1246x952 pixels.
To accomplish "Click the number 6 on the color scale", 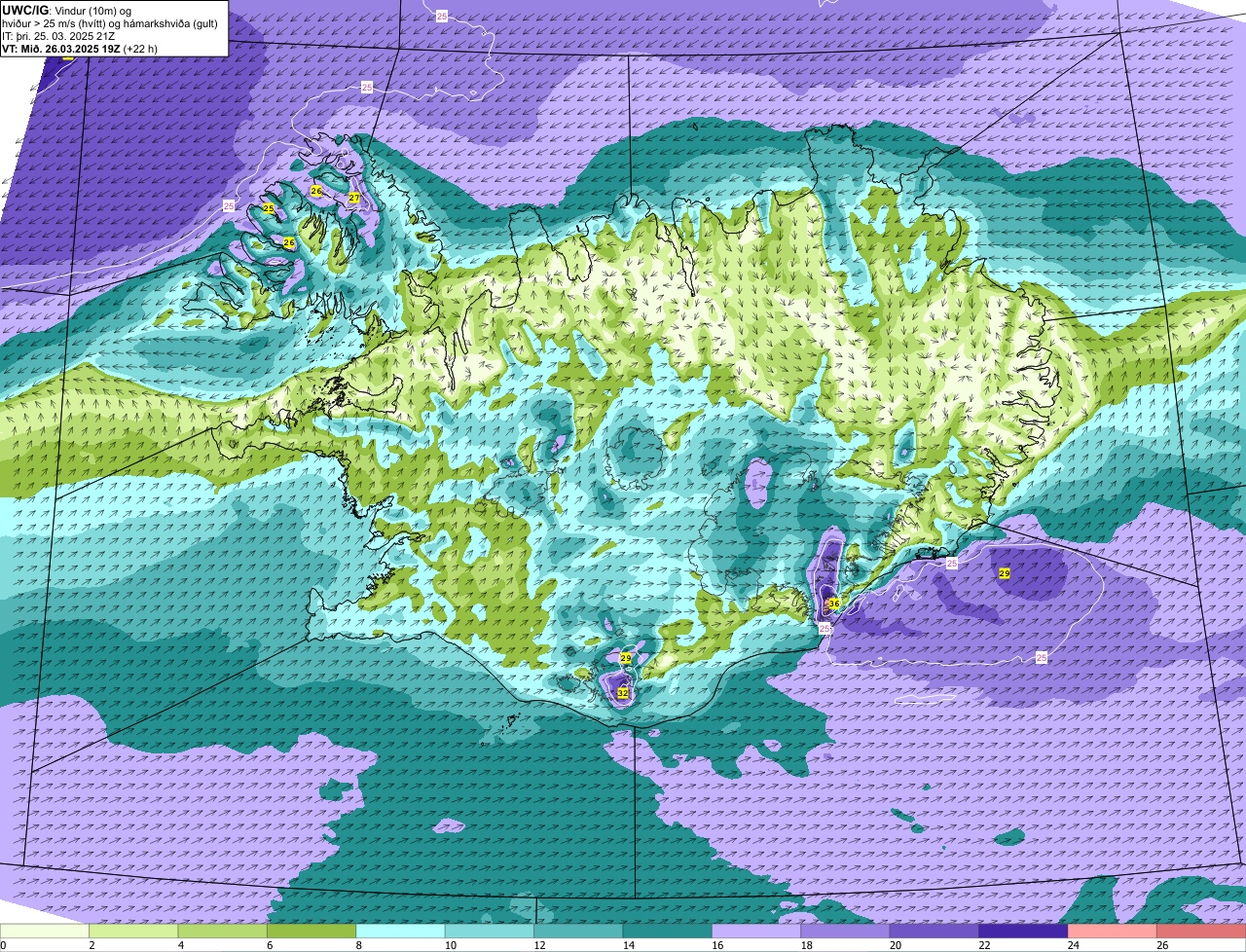I will tap(270, 945).
